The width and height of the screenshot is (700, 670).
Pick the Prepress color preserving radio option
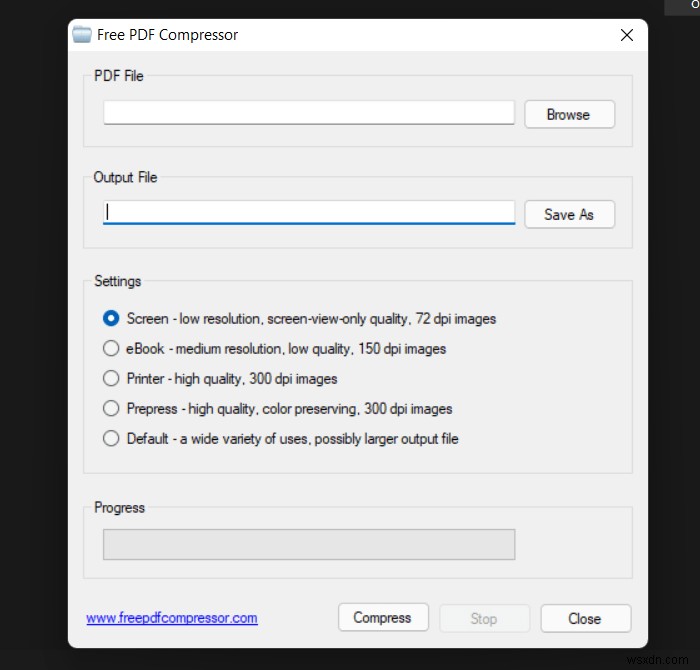pos(111,408)
